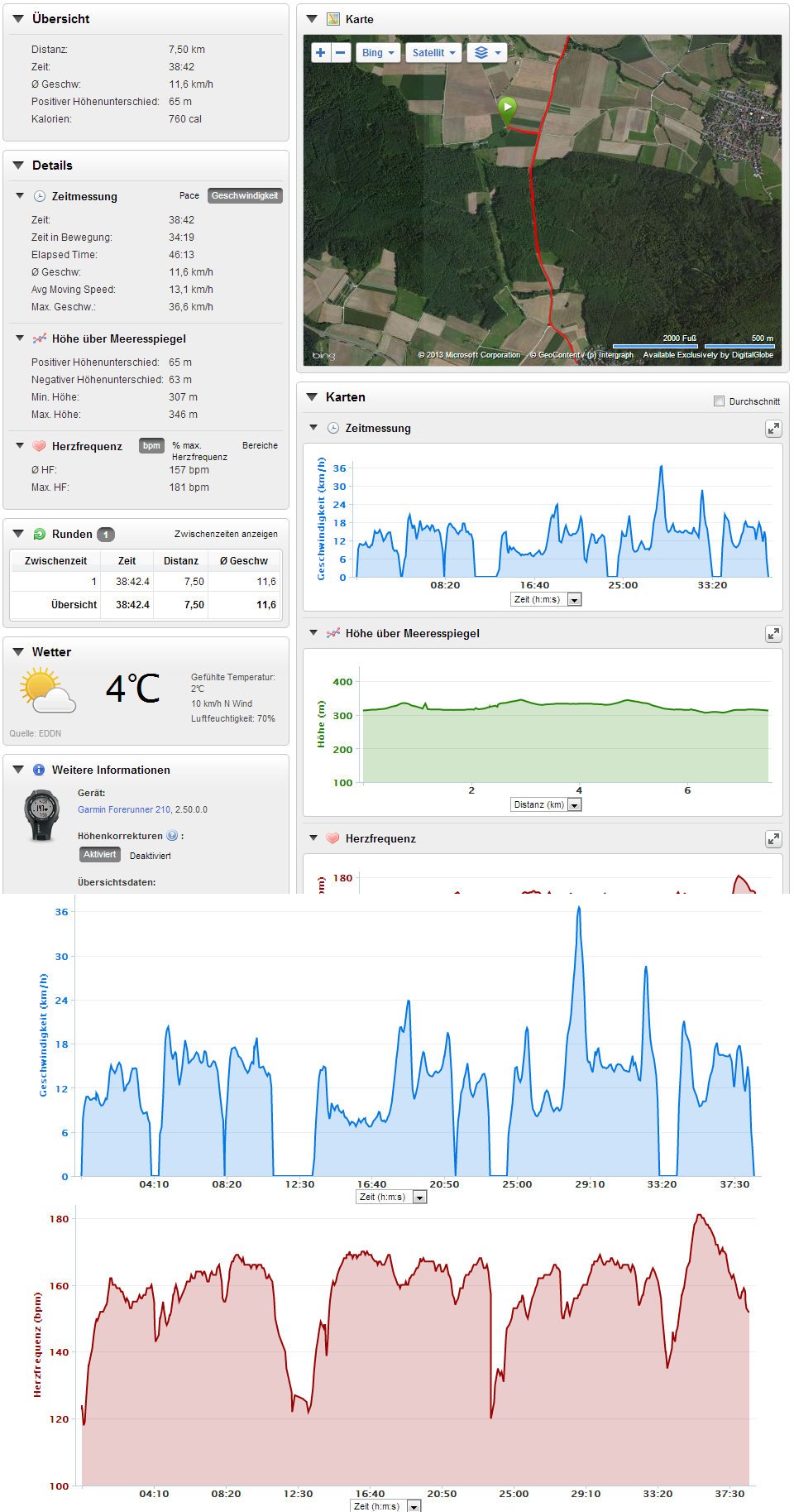Select bpm heart rate unit
This screenshot has height=1512, width=794.
(151, 445)
